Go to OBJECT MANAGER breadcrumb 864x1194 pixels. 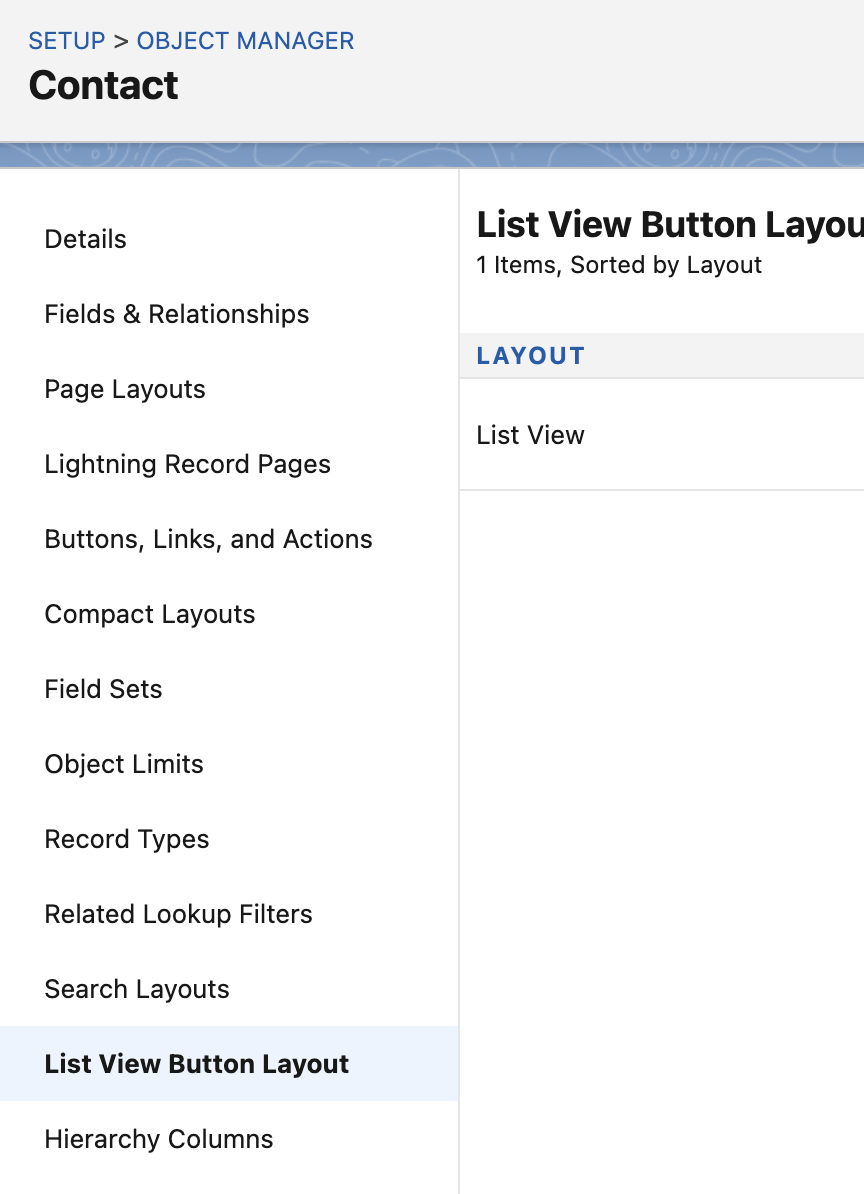point(245,40)
